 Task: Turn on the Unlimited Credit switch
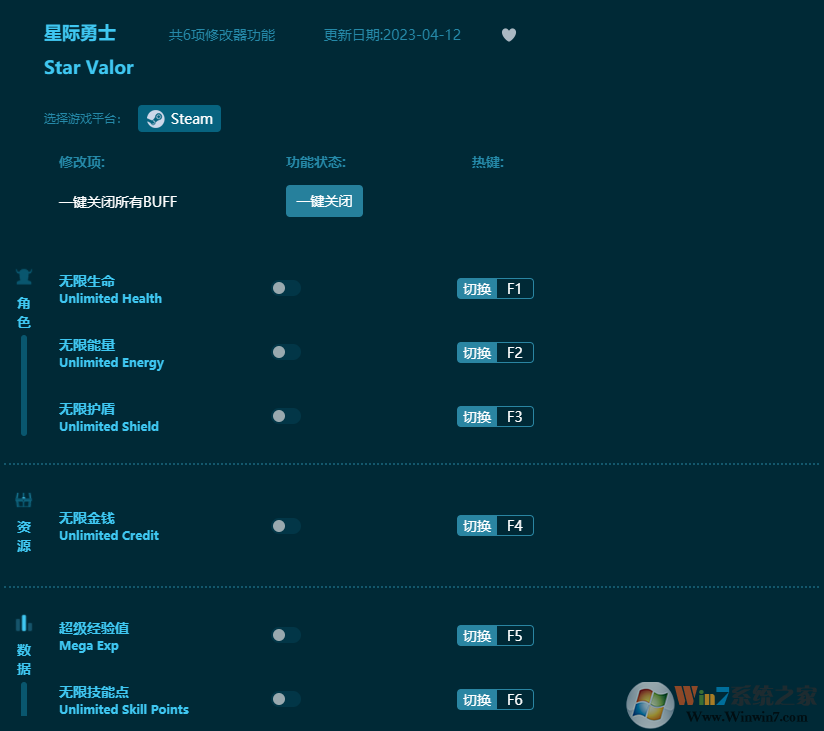point(286,525)
